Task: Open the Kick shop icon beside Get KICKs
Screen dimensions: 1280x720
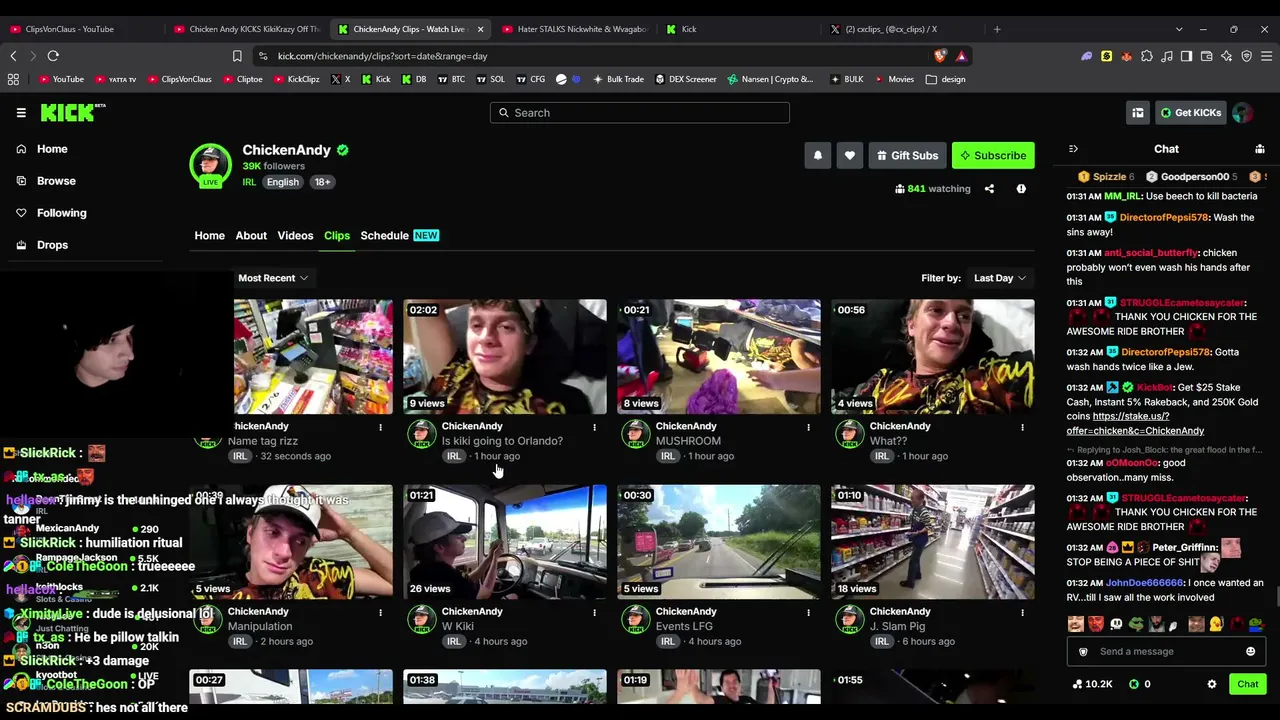Action: tap(1138, 113)
